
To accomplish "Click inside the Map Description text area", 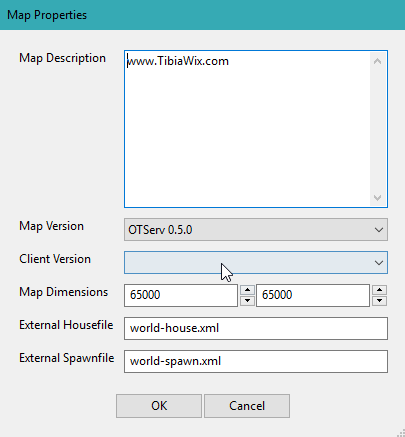I will click(247, 129).
